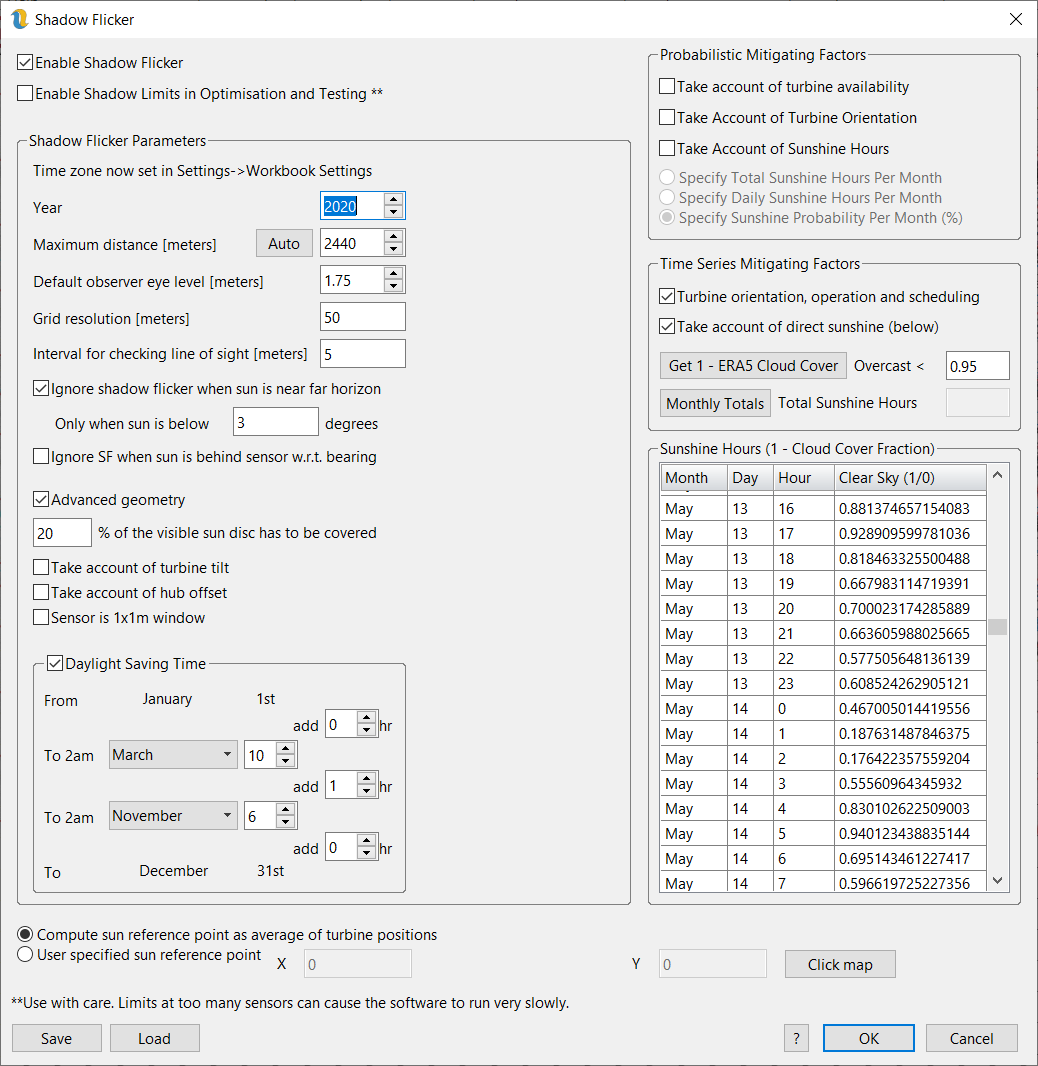
Task: Disable the Enable Shadow Flicker checkbox
Action: pos(26,63)
